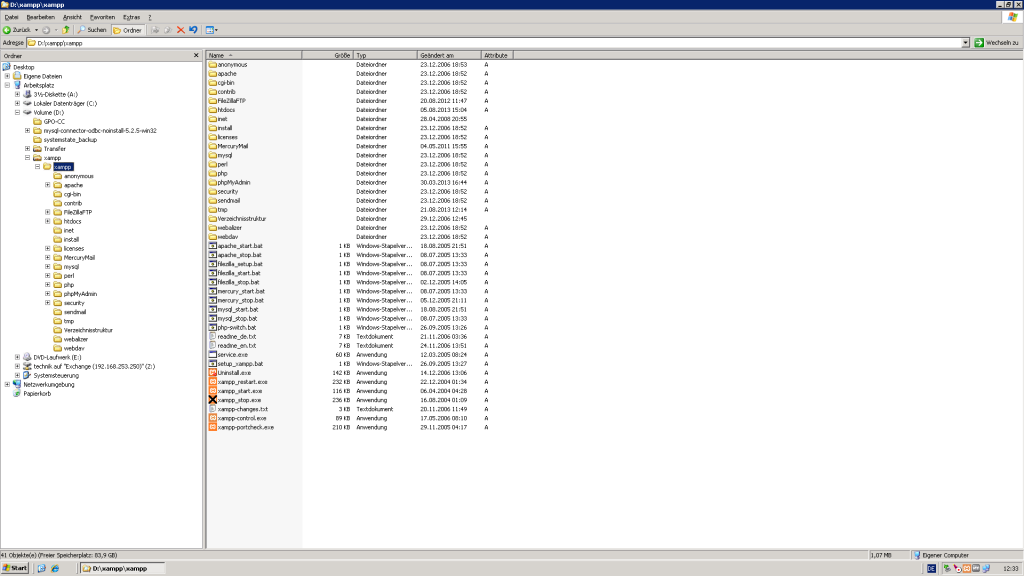This screenshot has width=1024, height=576.
Task: Select the apache_start.bat file icon
Action: point(212,246)
